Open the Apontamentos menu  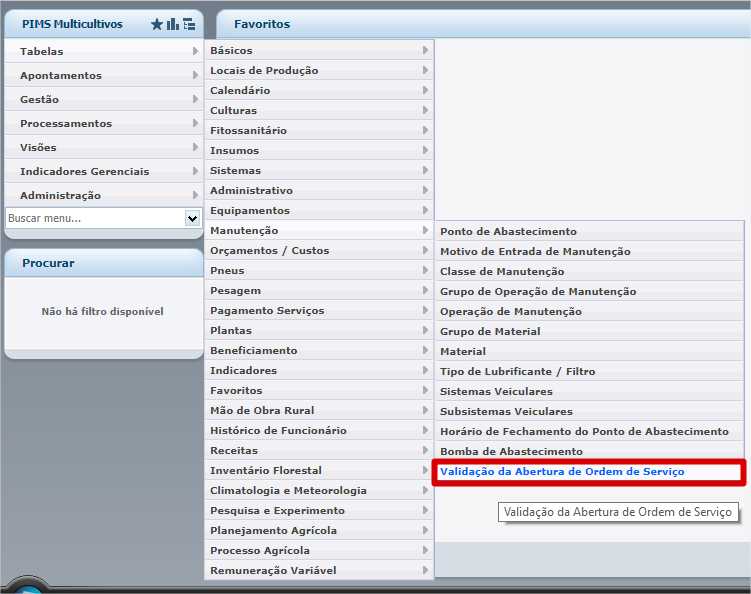click(103, 75)
